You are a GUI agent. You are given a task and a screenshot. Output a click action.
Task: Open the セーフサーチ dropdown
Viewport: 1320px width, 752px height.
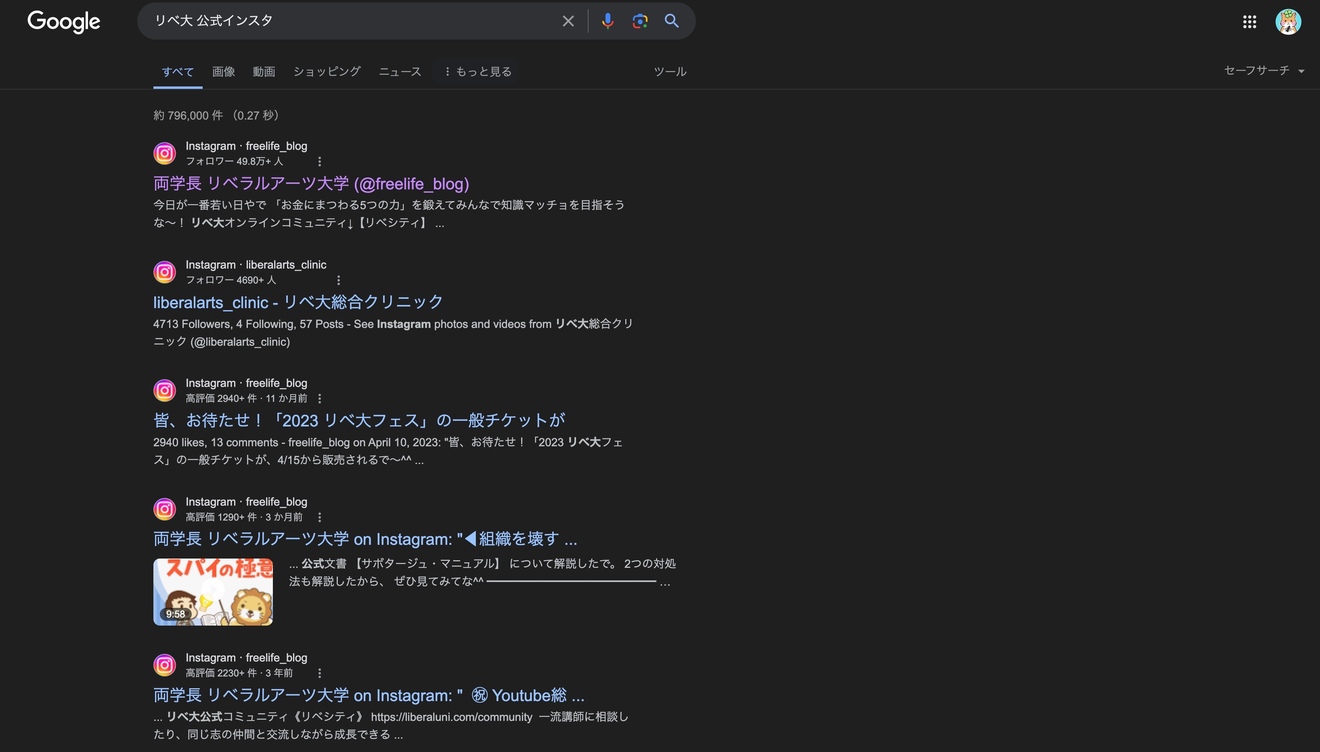(x=1265, y=71)
